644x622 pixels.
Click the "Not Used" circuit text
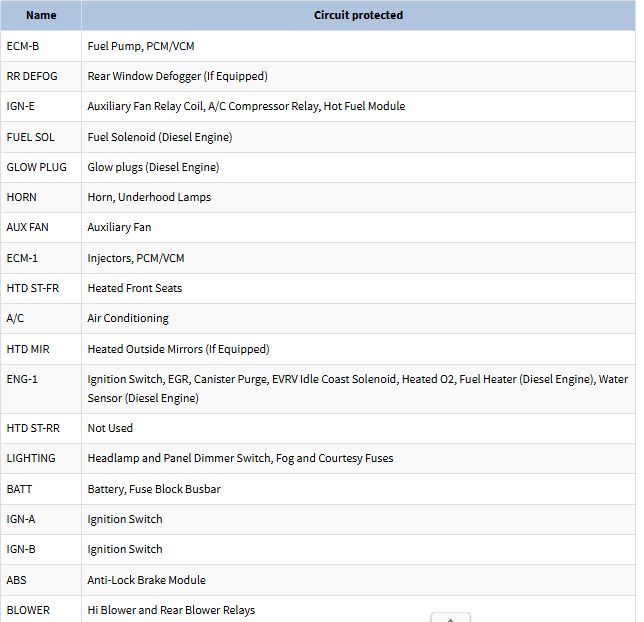tap(110, 428)
